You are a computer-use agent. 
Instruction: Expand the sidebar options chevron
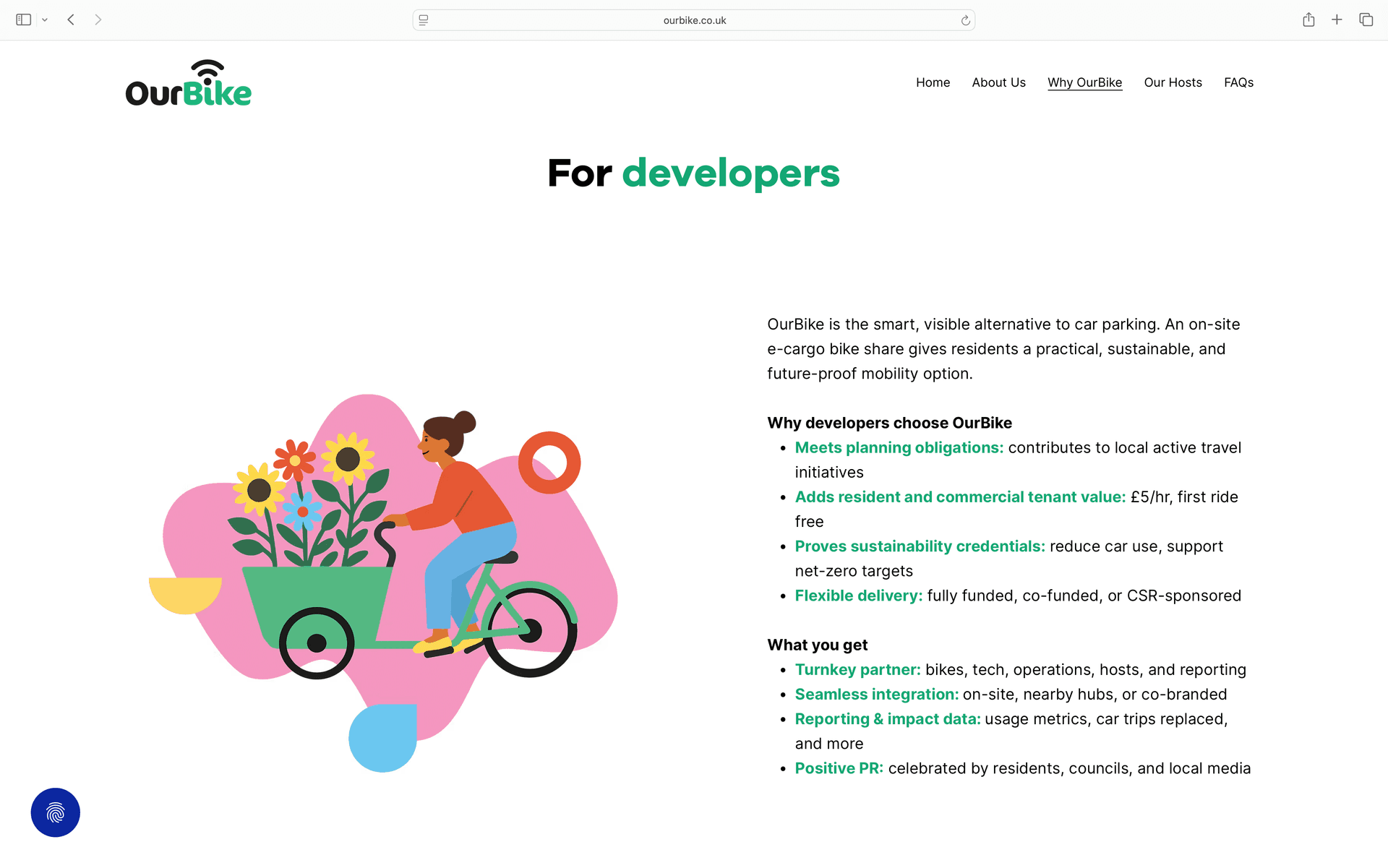[45, 20]
